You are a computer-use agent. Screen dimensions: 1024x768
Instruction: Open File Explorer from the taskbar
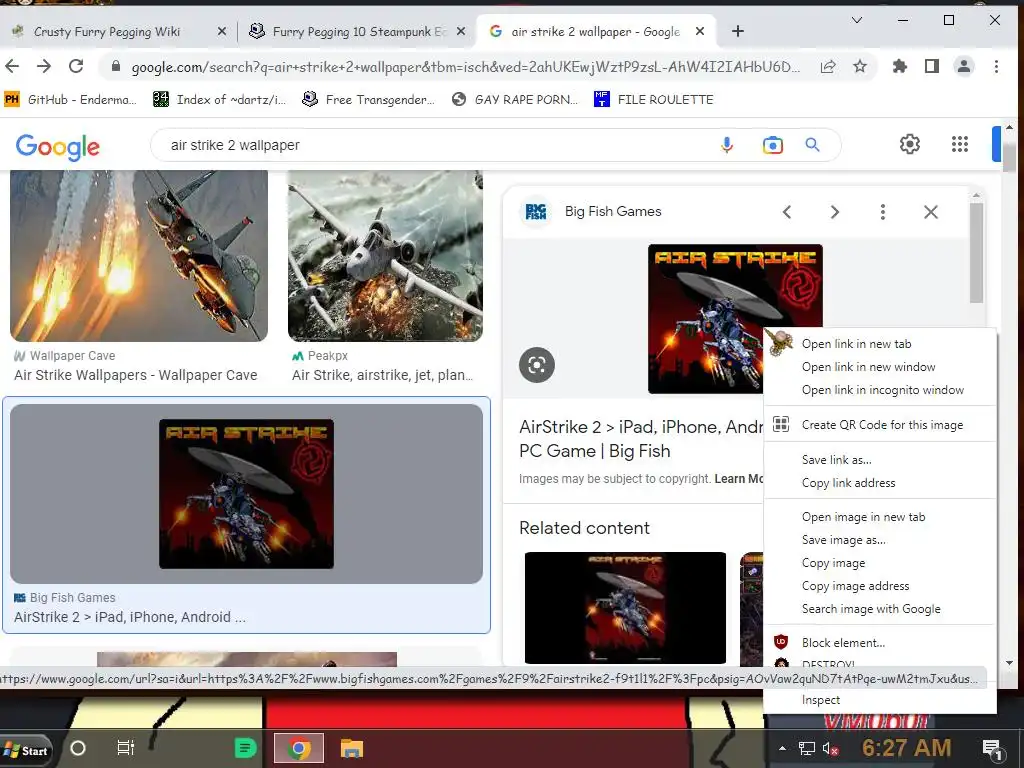click(x=351, y=748)
